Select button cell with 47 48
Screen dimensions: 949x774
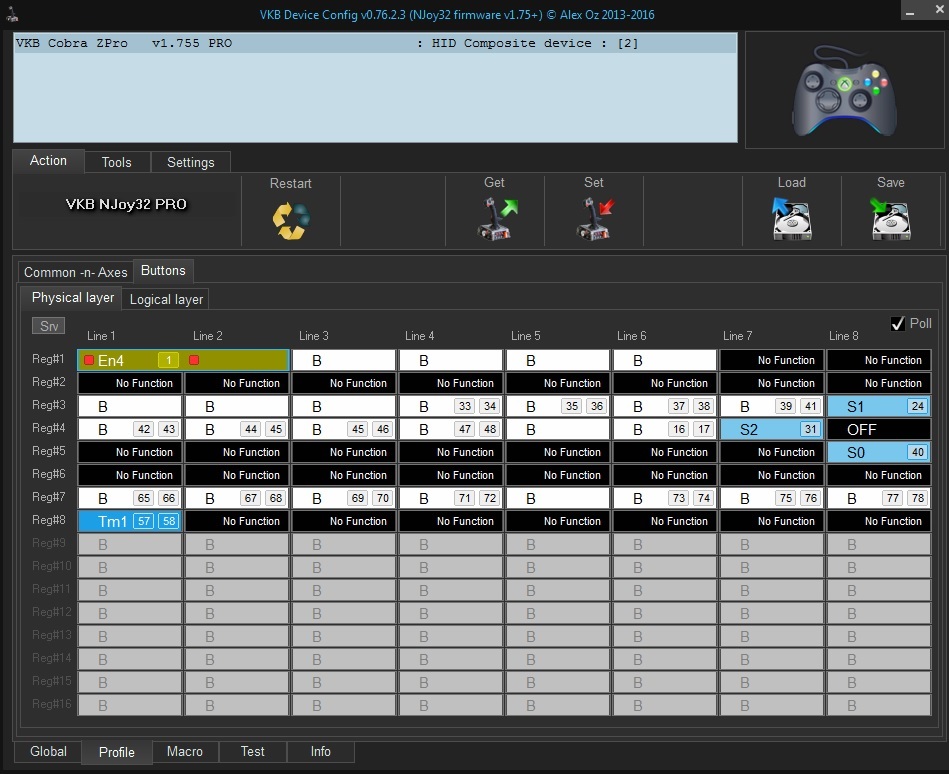point(451,429)
